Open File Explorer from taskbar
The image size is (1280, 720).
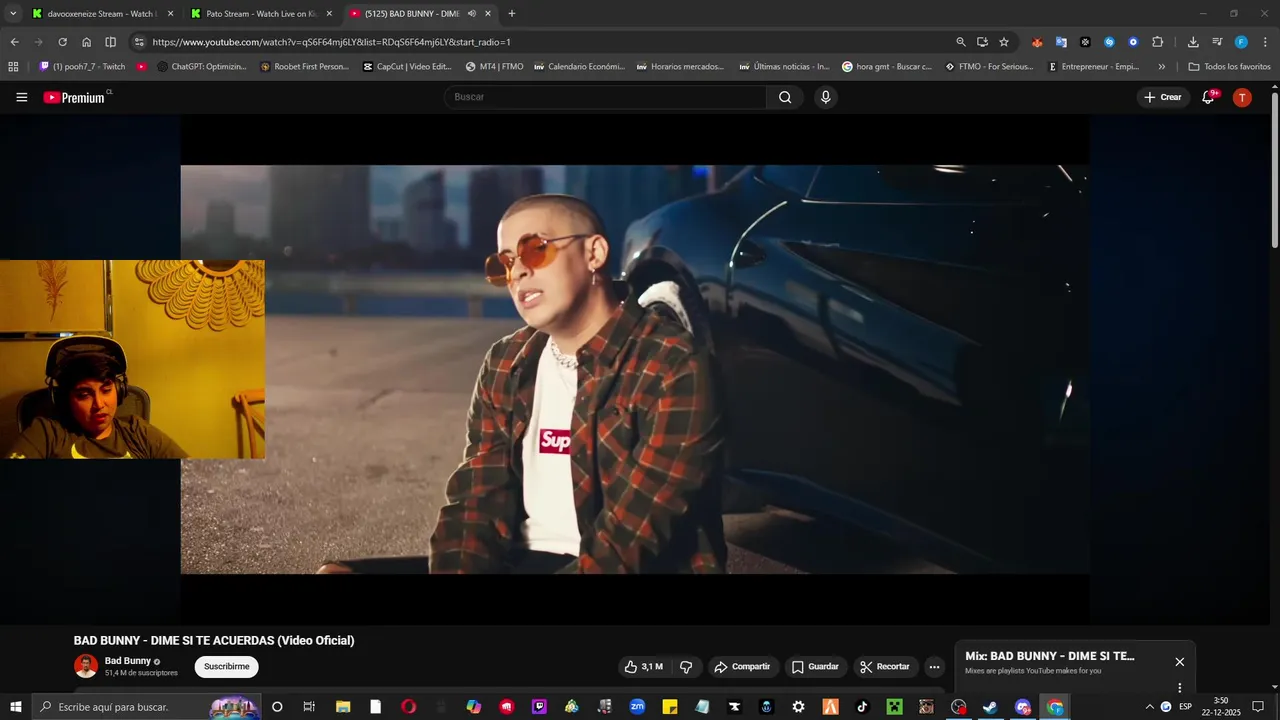pos(342,707)
